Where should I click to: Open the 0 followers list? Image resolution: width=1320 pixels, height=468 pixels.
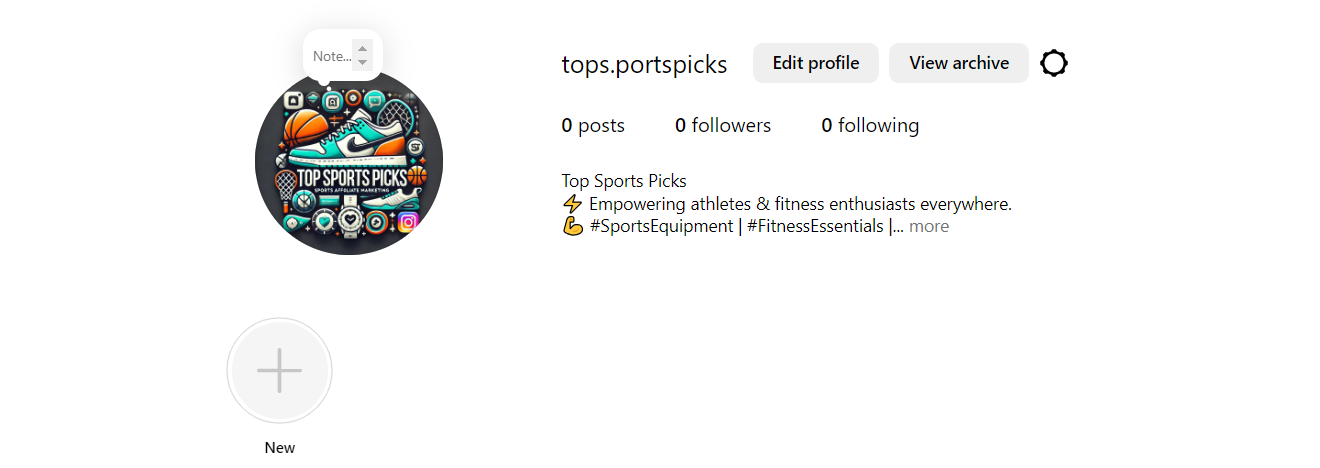coord(723,125)
